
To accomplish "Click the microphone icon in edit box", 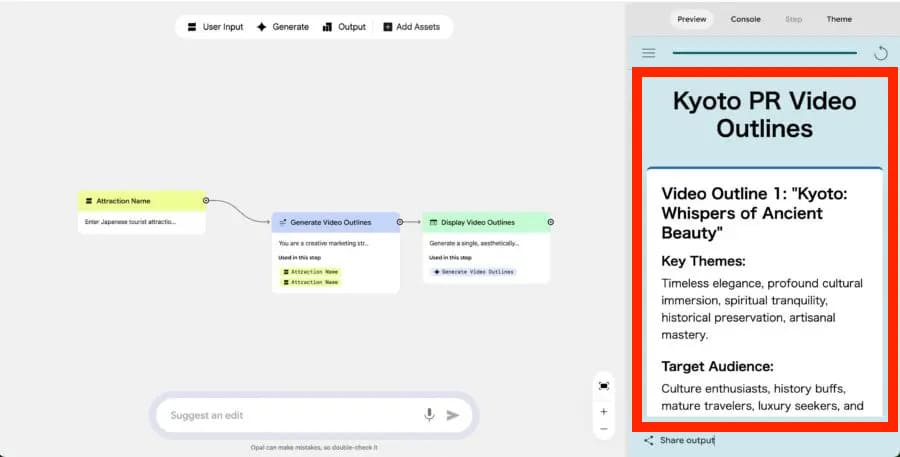I will point(429,415).
